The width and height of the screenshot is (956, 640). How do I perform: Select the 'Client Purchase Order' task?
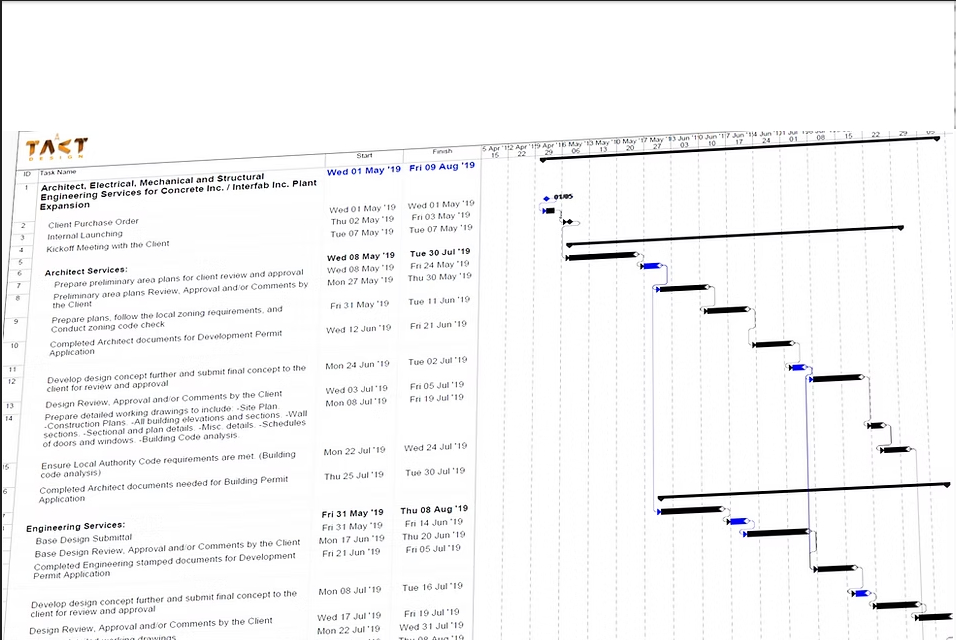(93, 223)
